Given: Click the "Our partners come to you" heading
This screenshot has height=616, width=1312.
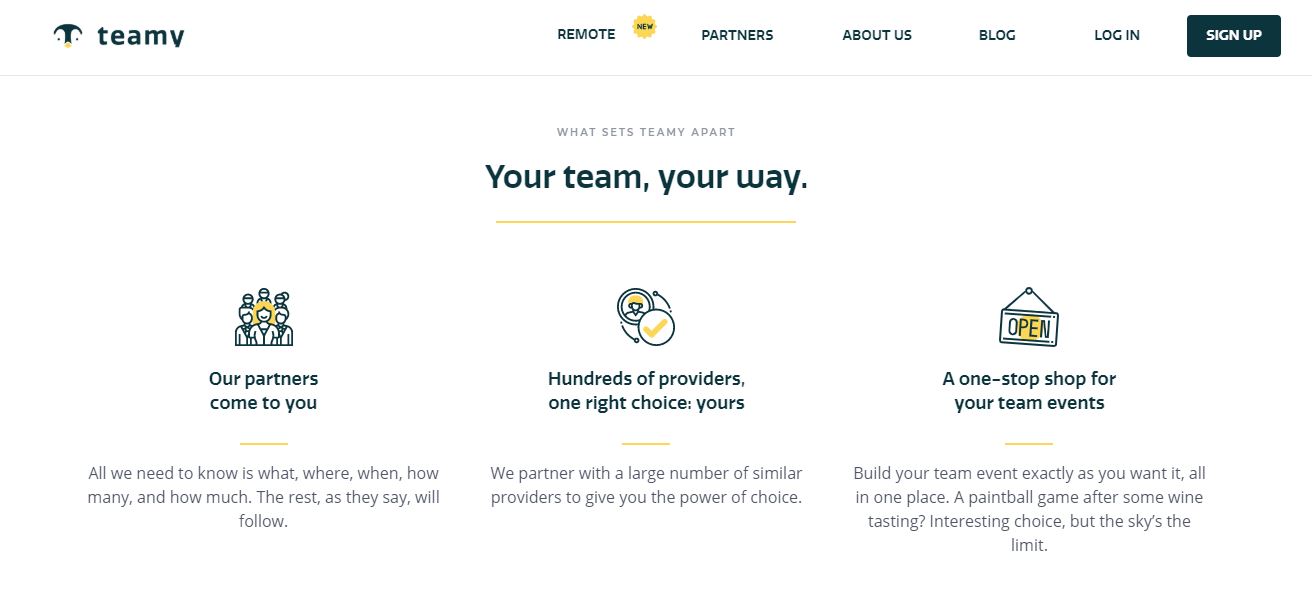Looking at the screenshot, I should (264, 391).
